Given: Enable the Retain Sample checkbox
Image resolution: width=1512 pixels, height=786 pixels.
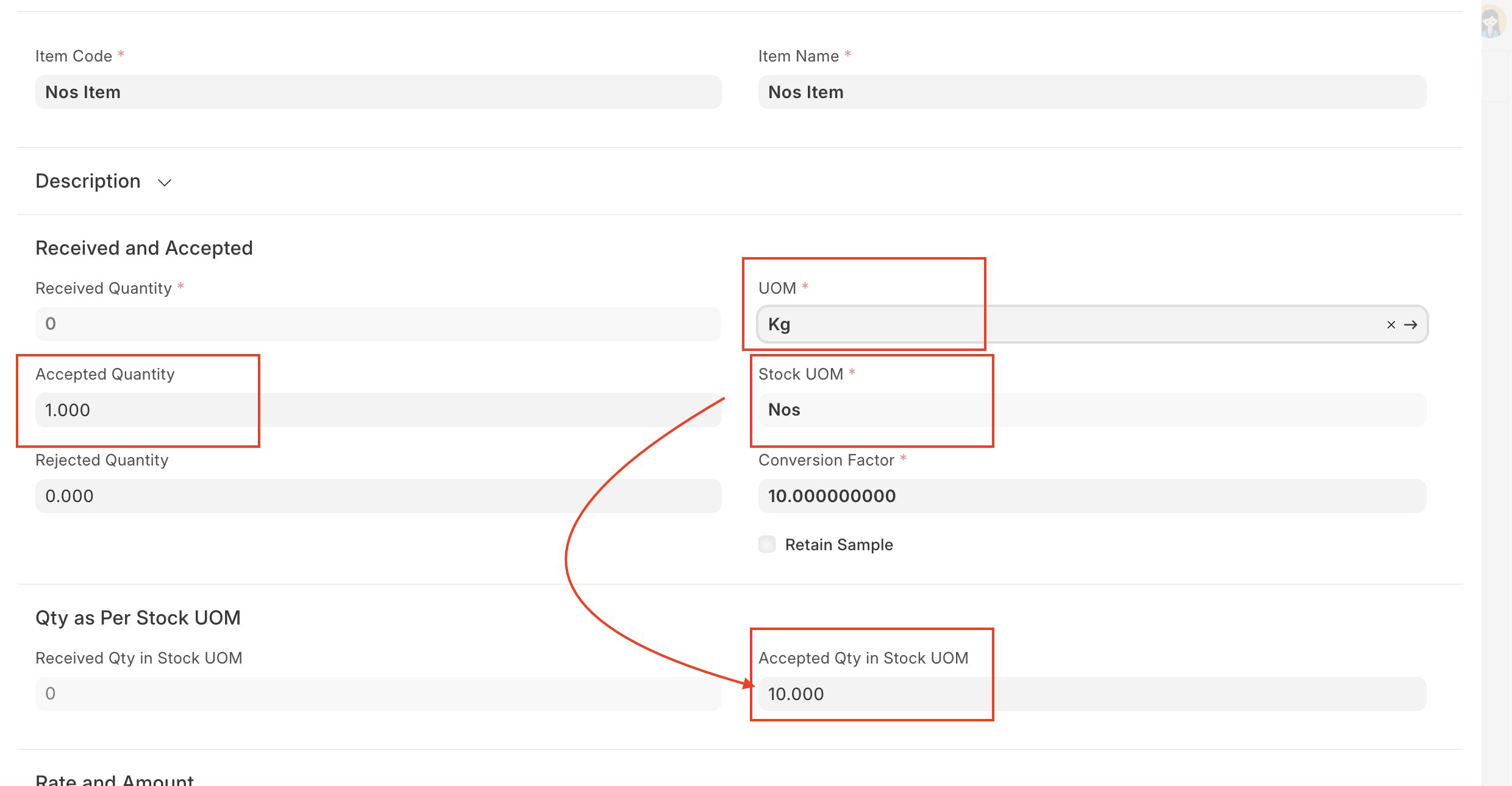Looking at the screenshot, I should 767,544.
